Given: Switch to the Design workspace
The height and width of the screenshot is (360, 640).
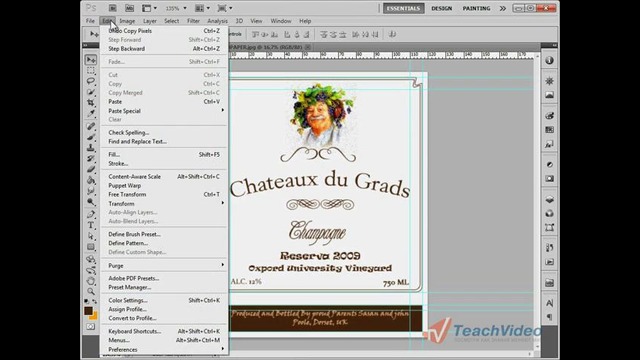Looking at the screenshot, I should point(442,8).
